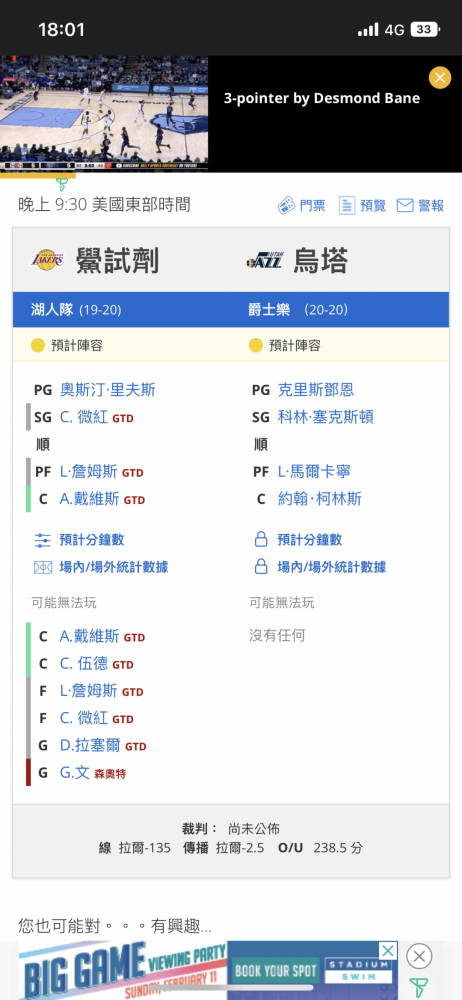The width and height of the screenshot is (462, 1000).
Task: Tap the lock icon for Jazz 場內/場外統計數據
Action: point(260,567)
